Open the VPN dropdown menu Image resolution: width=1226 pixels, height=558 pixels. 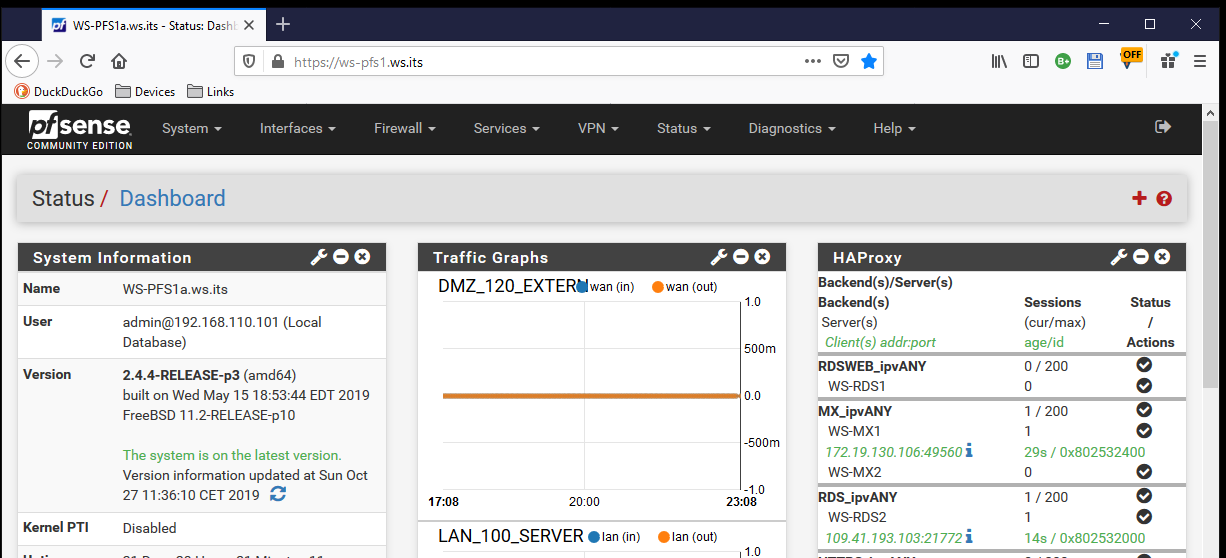[x=598, y=128]
